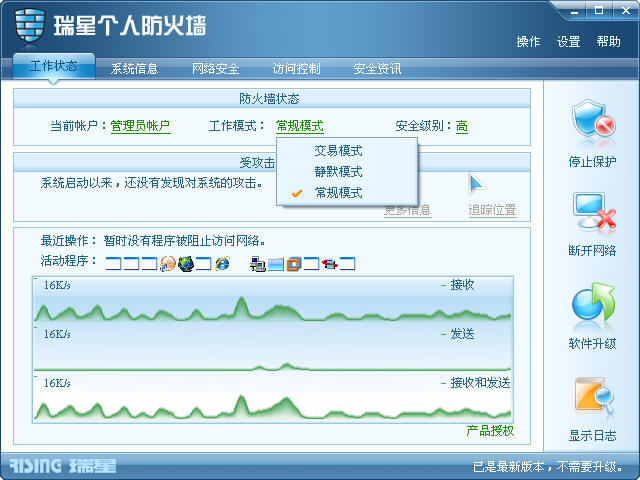Click the 发送 traffic graph

click(273, 349)
